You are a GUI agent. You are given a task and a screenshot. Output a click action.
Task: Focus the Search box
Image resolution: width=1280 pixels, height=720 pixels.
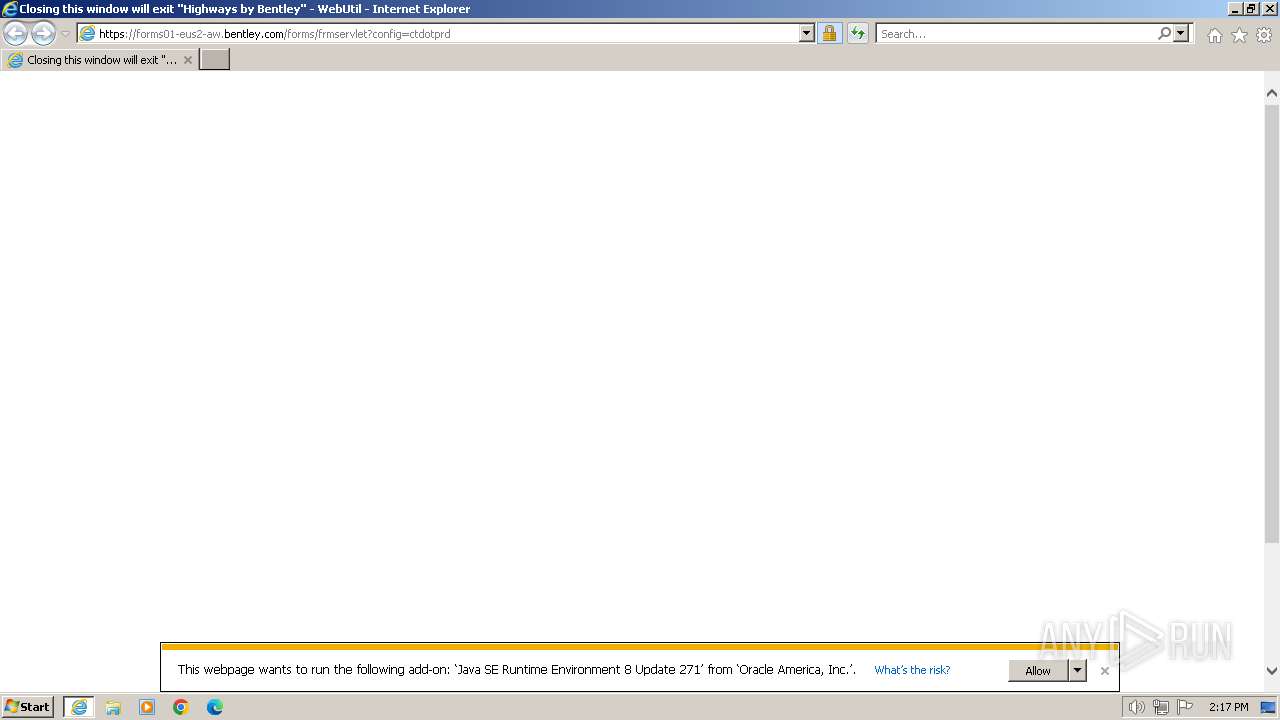pyautogui.click(x=1015, y=34)
